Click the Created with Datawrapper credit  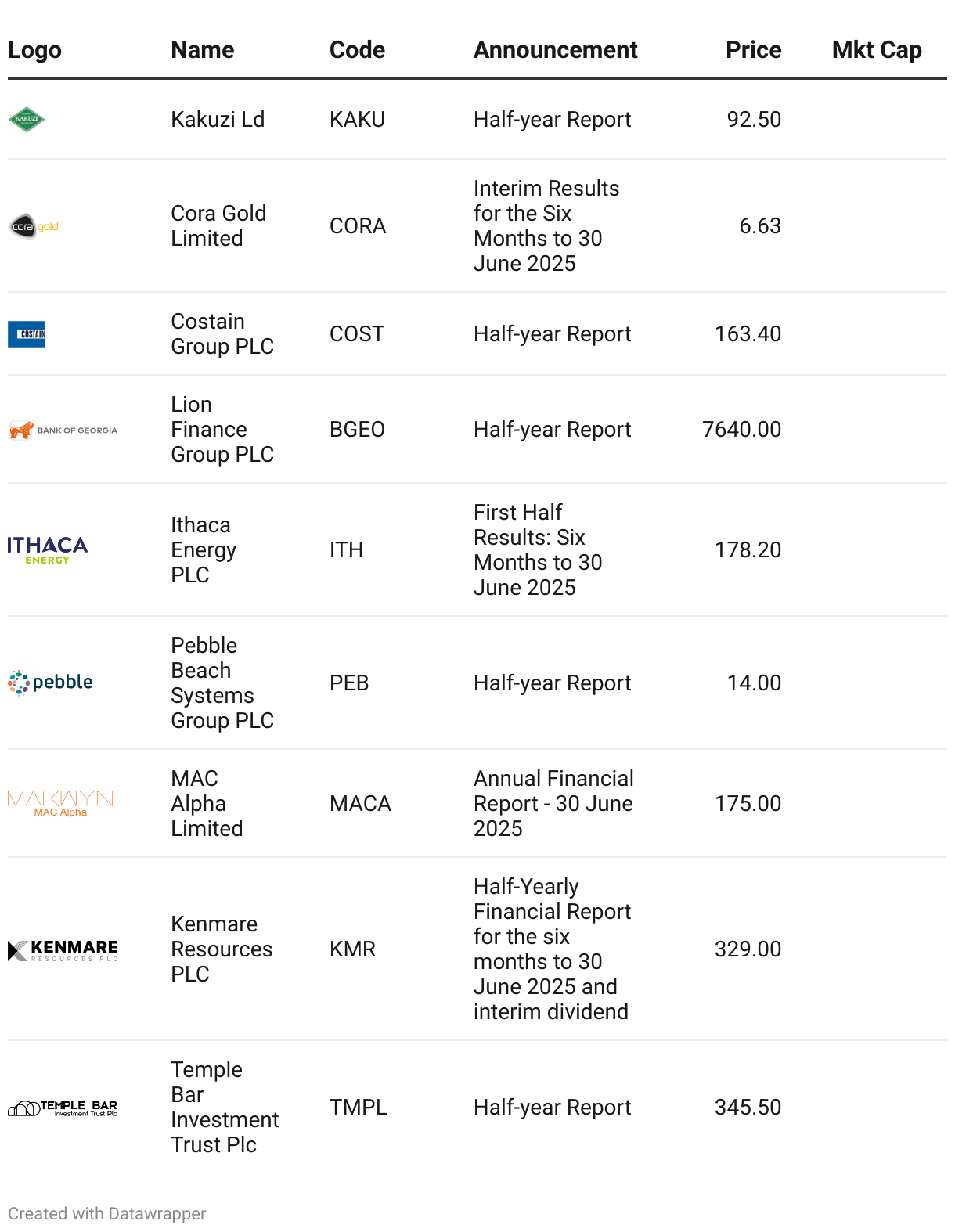107,1213
